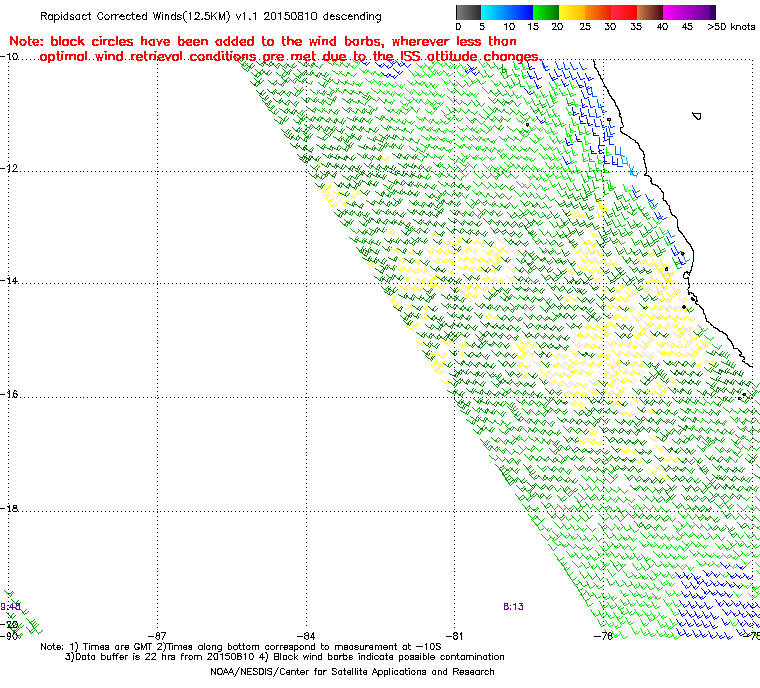Click the 'Data buffer is 22 hrs' footer line
Image resolution: width=760 pixels, height=688 pixels.
[285, 657]
